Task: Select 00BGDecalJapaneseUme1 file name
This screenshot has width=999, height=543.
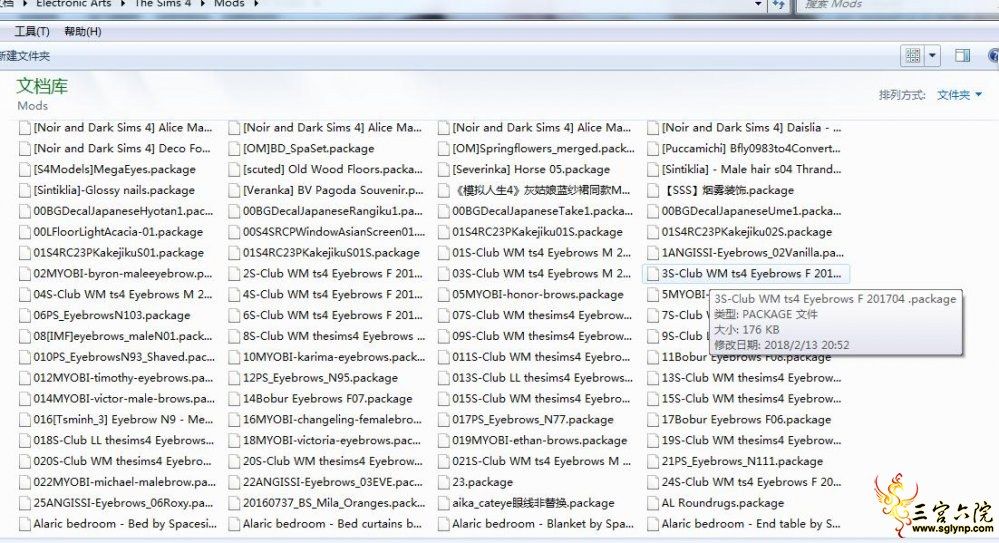Action: [751, 211]
